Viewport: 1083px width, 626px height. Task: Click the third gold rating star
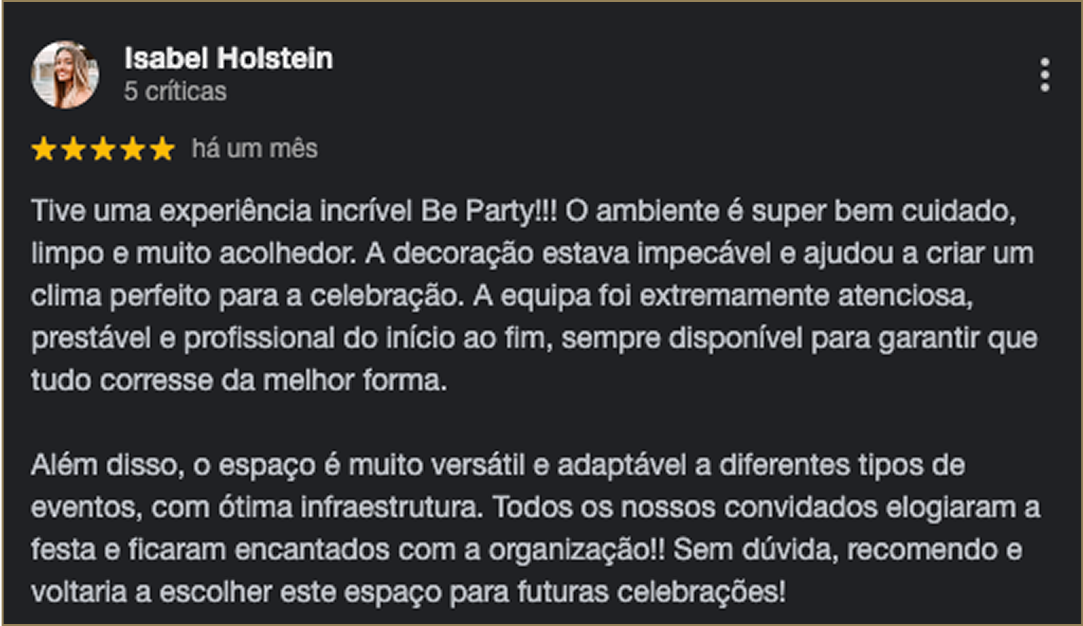coord(103,149)
